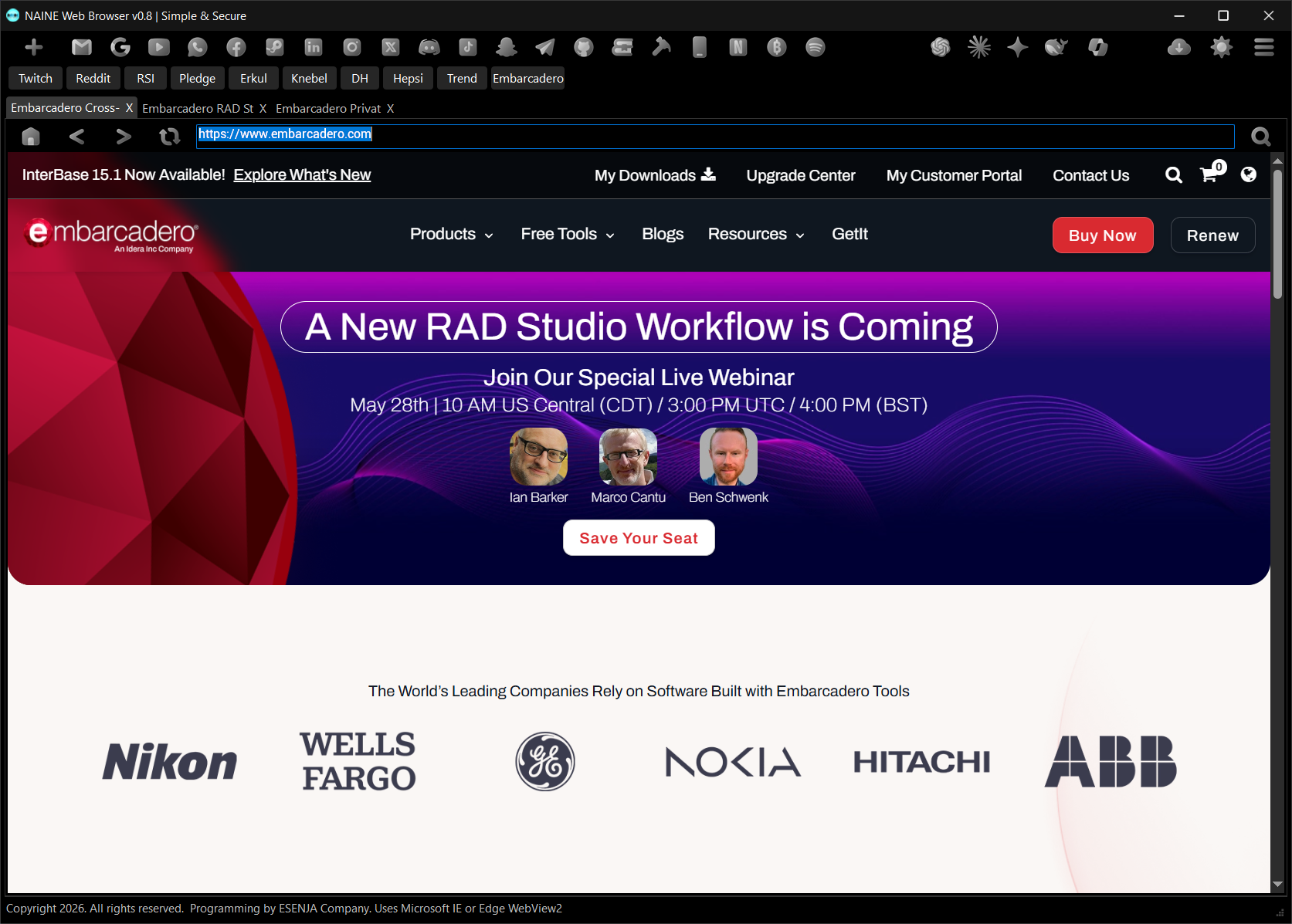1292x924 pixels.
Task: Toggle the sun theme icon
Action: point(1222,47)
